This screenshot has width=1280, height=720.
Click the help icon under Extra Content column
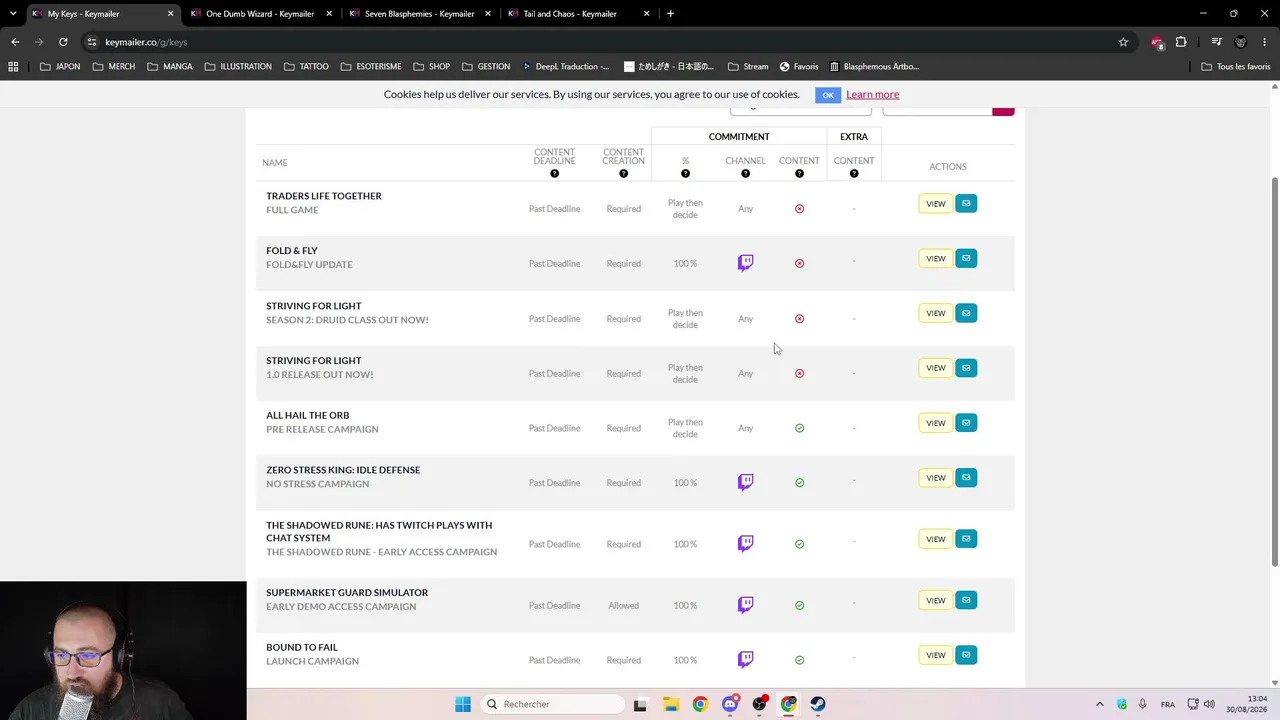[x=854, y=174]
